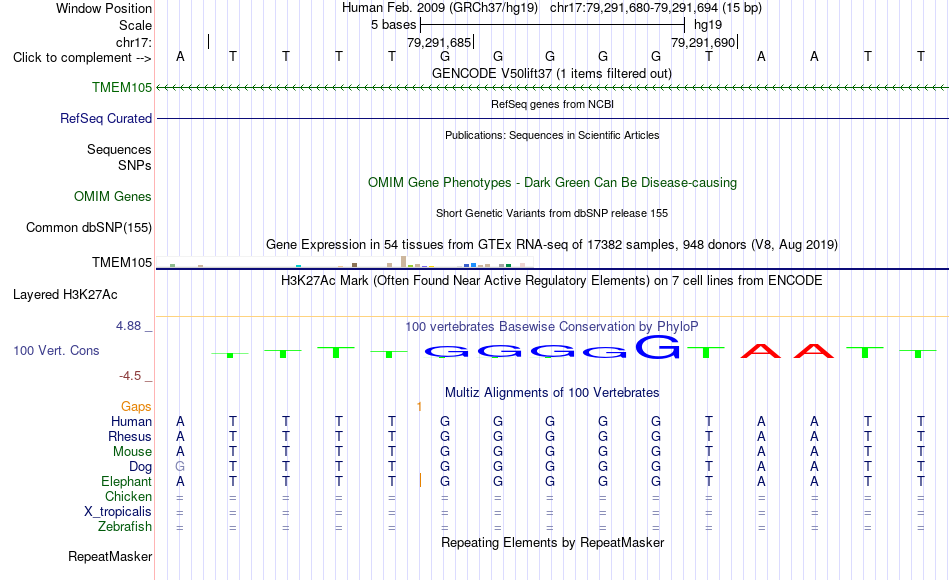Viewport: 950px width, 580px height.
Task: Click the orange 1 in Gaps row
Action: 419,407
